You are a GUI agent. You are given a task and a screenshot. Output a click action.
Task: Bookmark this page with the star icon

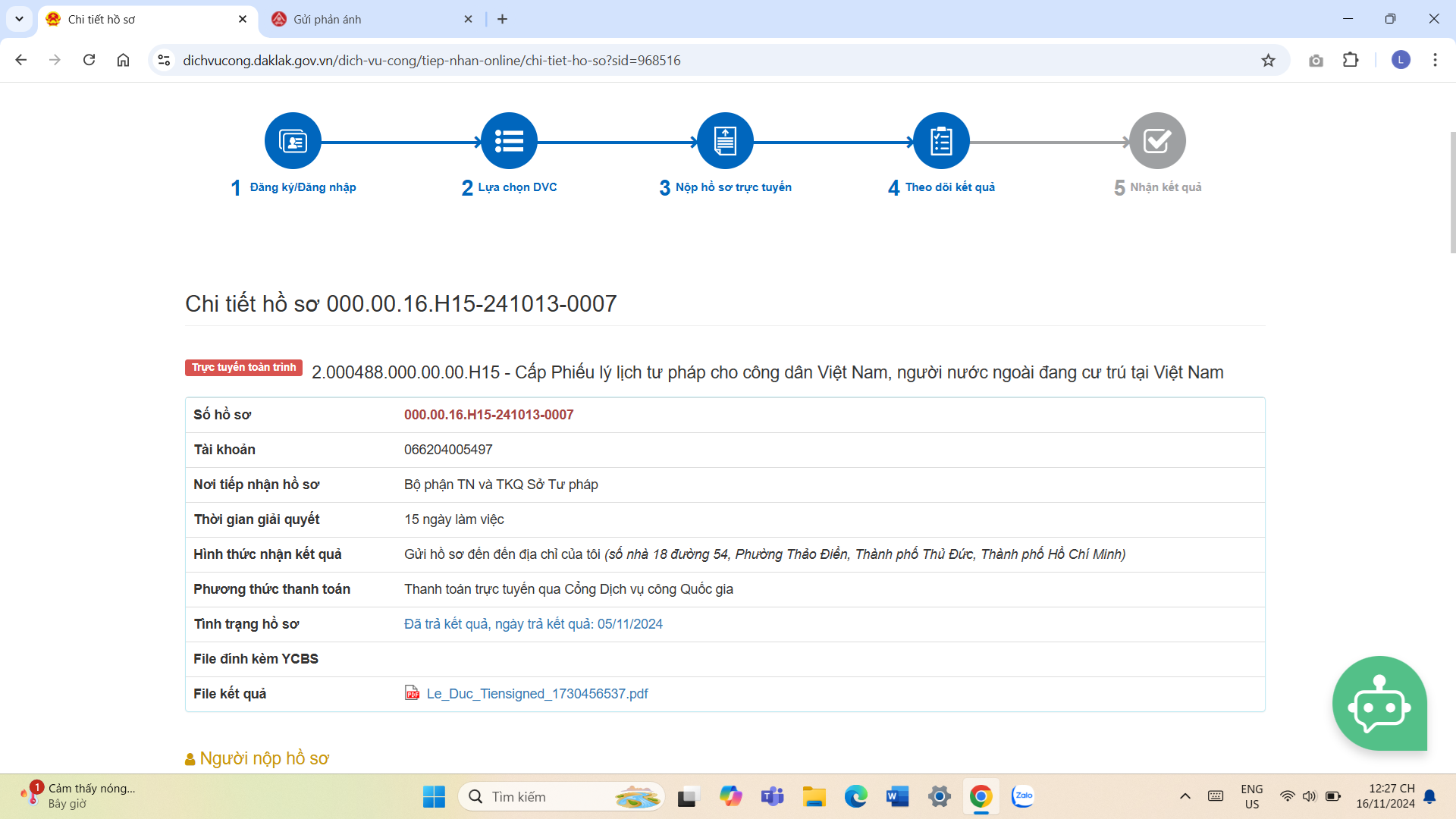tap(1268, 61)
